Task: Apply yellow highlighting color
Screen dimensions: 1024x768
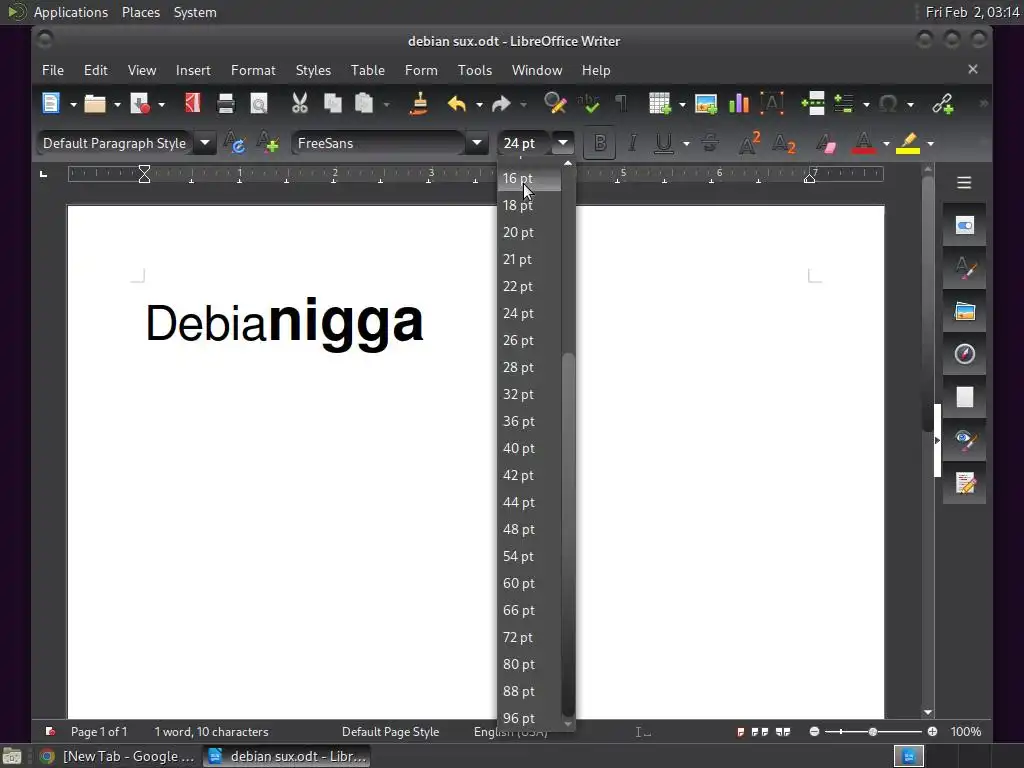Action: (x=908, y=143)
